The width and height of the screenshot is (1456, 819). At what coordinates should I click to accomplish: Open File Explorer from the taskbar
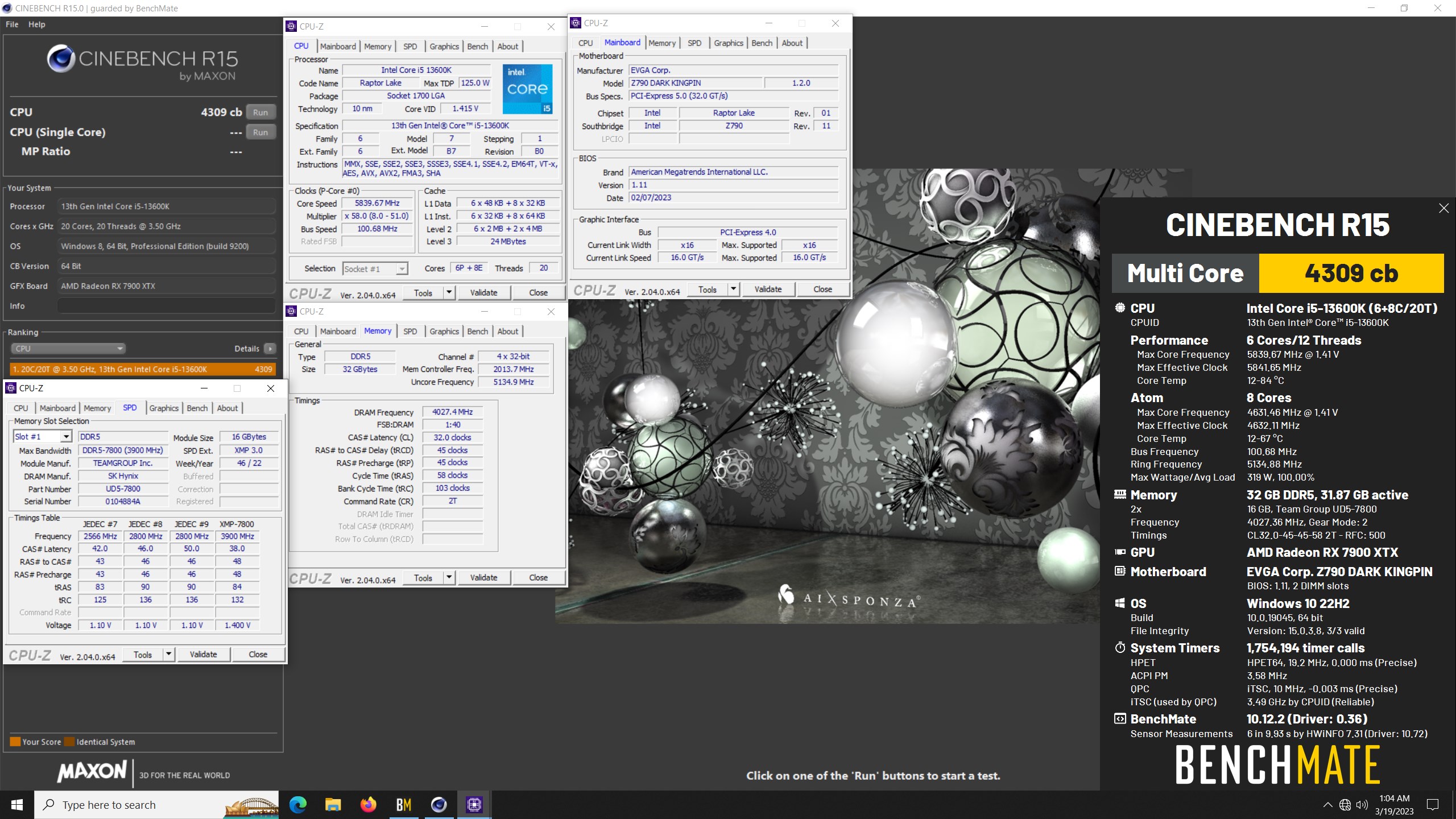tap(333, 805)
